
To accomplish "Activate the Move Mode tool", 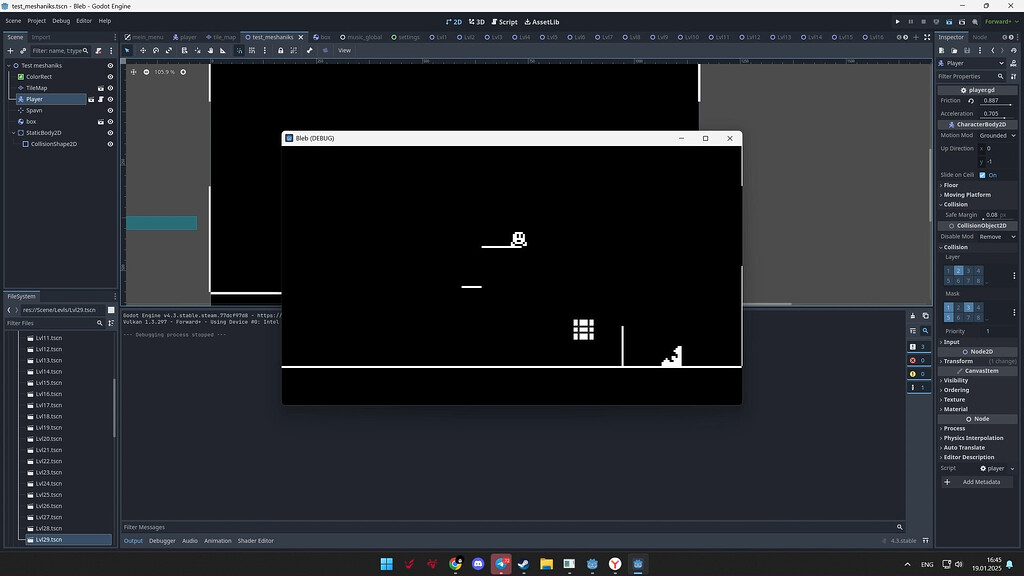I will pos(143,50).
